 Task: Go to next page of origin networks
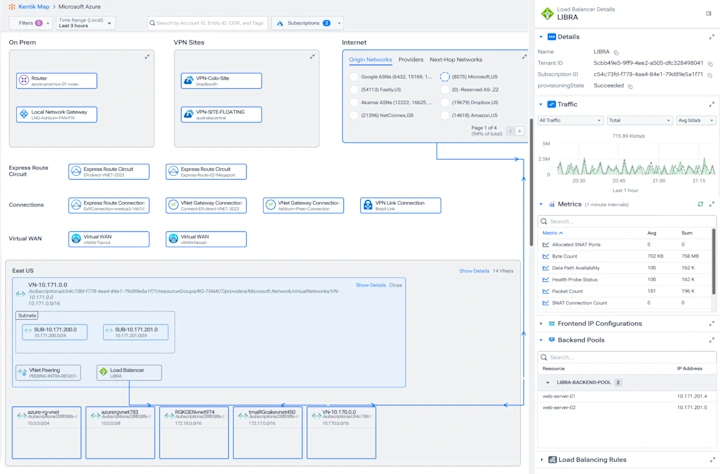[520, 131]
